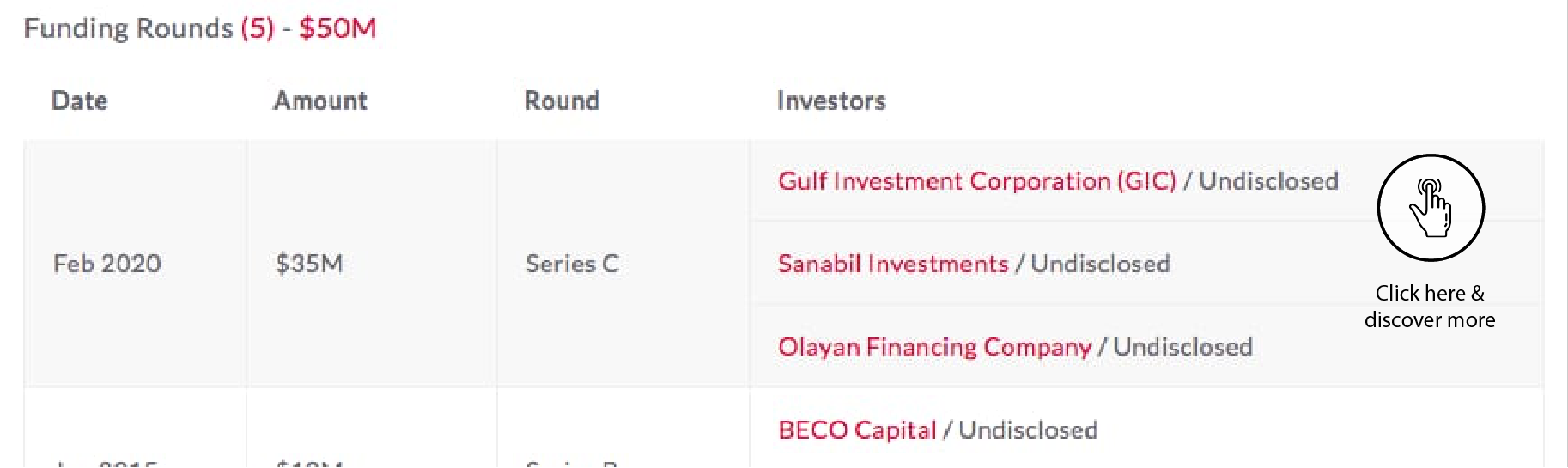This screenshot has width=1568, height=468.
Task: Click Undisclosed beside Sanabil Investments
Action: pos(1100,264)
